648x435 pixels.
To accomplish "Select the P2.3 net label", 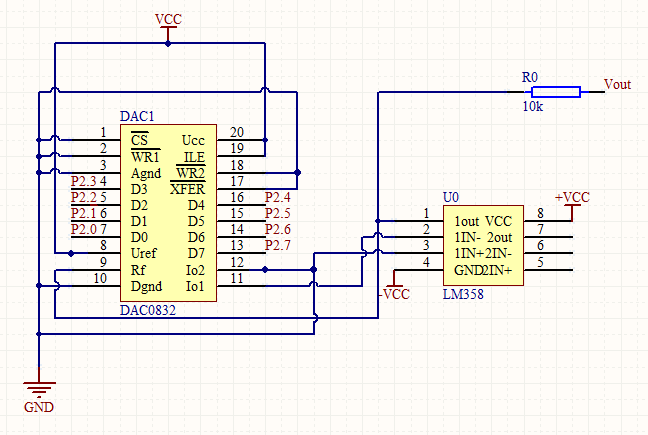I will (83, 181).
